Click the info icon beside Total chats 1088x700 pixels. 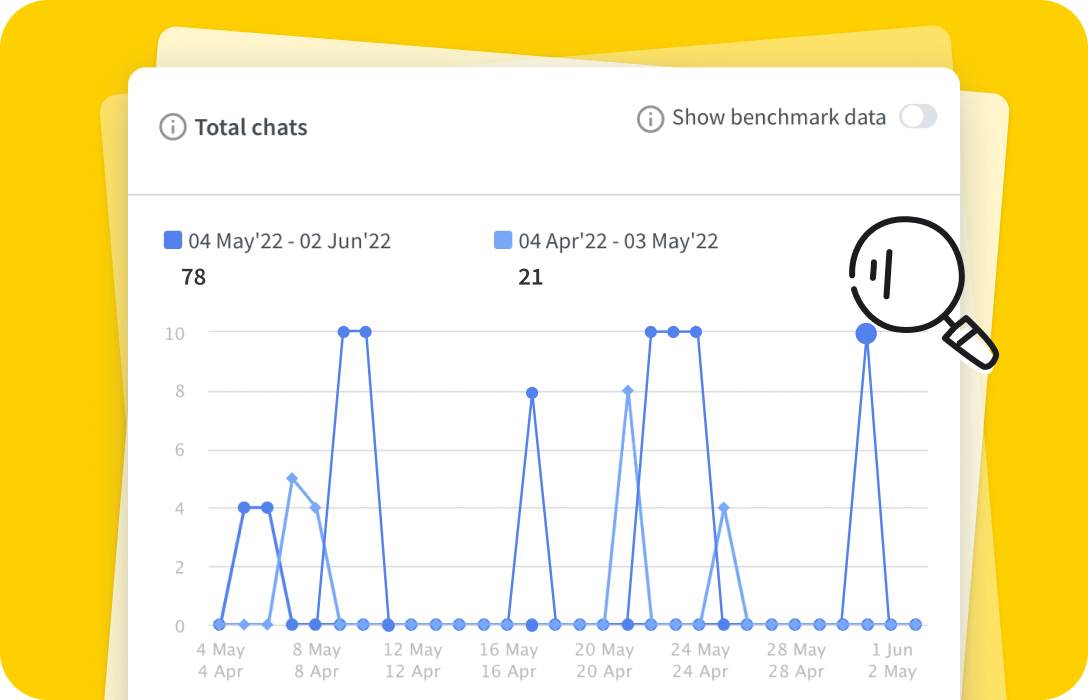pos(174,127)
